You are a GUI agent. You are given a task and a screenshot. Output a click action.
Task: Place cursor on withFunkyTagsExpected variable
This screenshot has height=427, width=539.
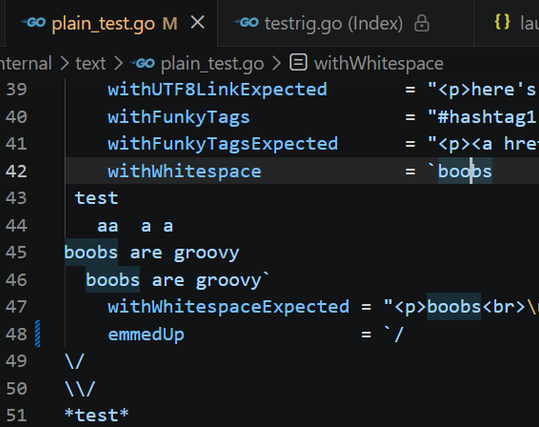(223, 144)
